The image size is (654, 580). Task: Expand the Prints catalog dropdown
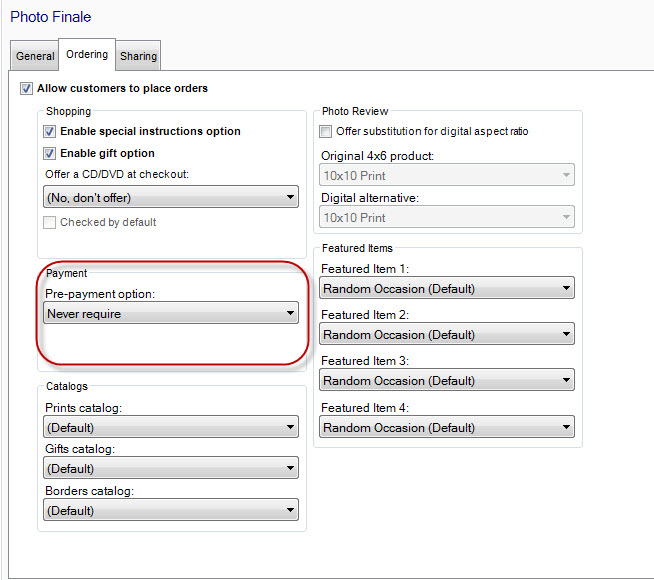pyautogui.click(x=171, y=427)
